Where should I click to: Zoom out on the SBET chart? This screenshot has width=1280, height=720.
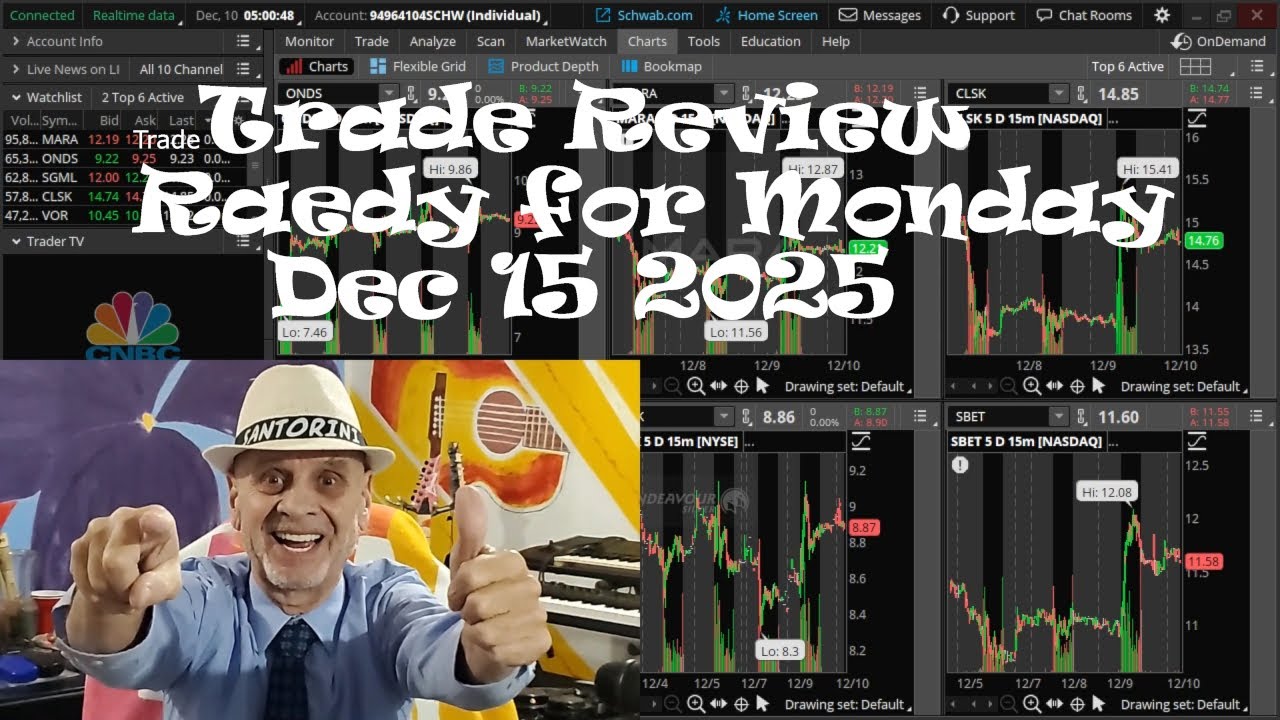(1008, 705)
